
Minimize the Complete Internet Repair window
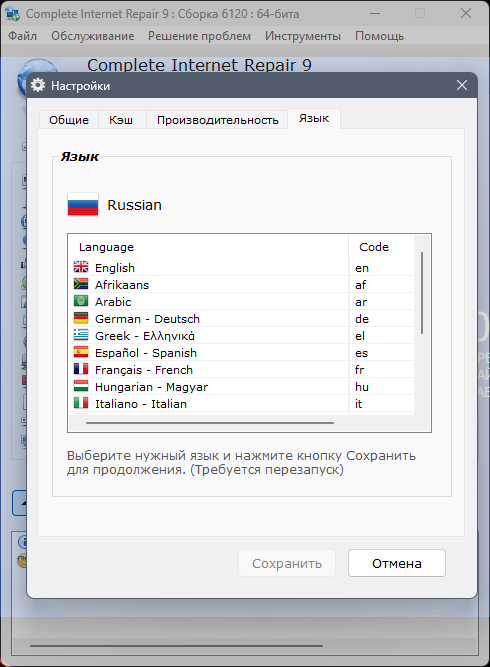point(375,14)
